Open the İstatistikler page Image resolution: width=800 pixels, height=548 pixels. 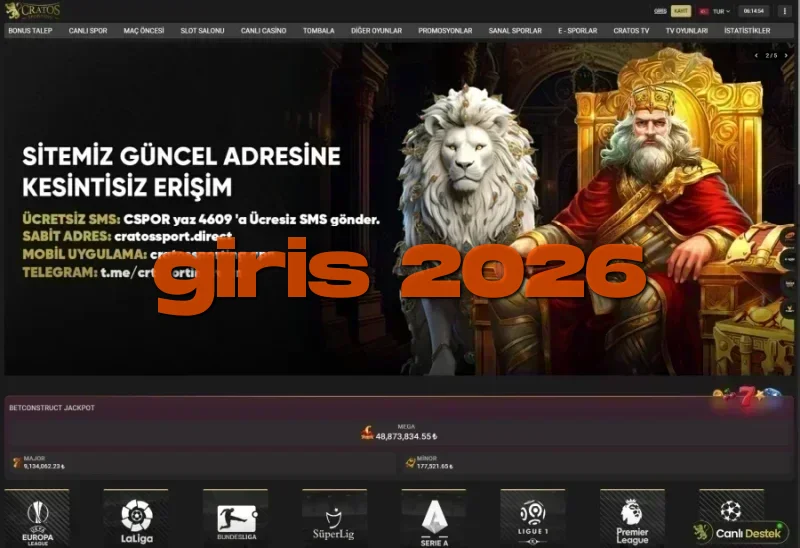tap(747, 31)
